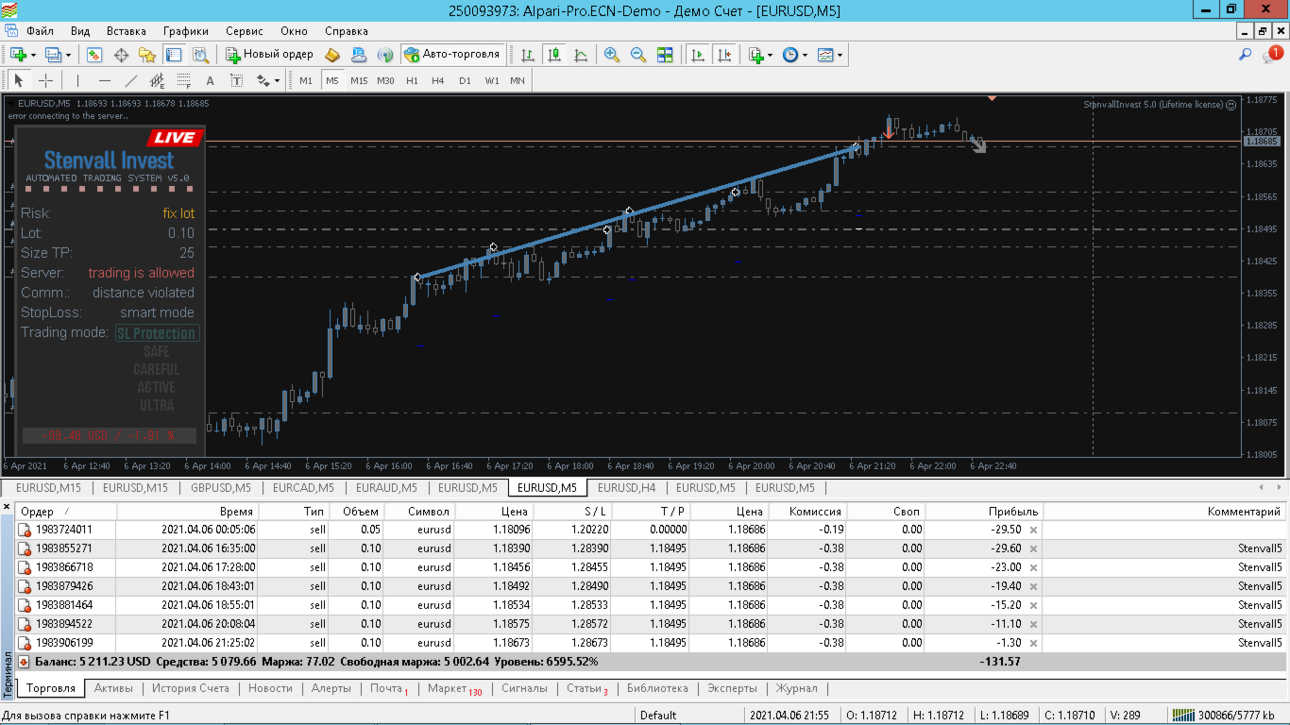The image size is (1290, 725).
Task: Switch to the GBPUSD,M5 chart tab
Action: [x=221, y=488]
